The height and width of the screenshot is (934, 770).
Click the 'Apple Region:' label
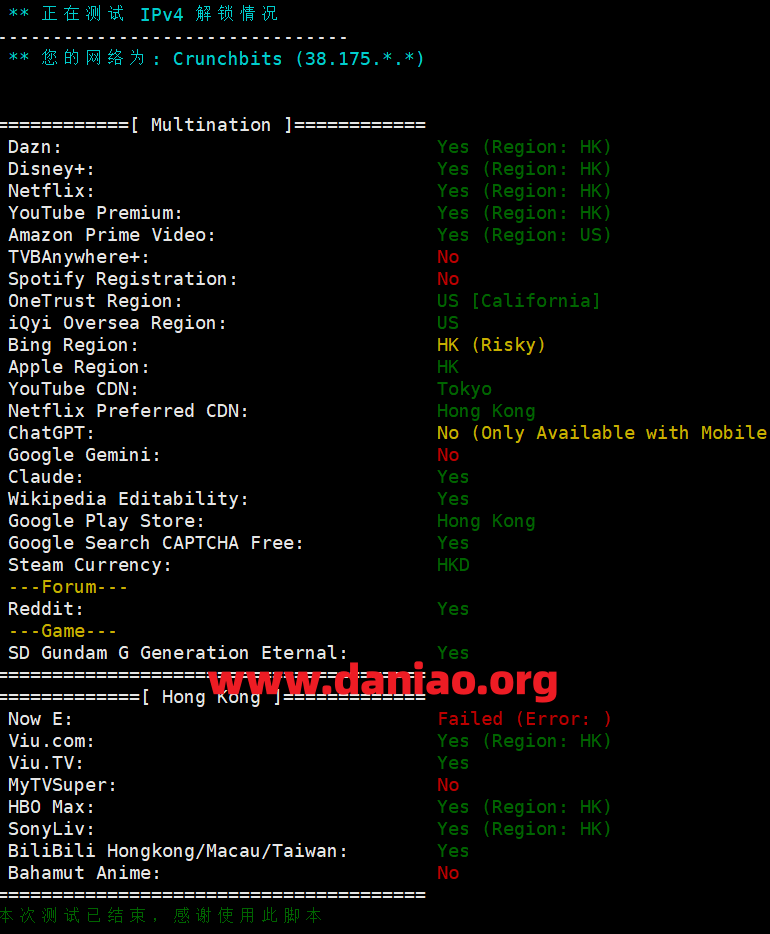[79, 368]
